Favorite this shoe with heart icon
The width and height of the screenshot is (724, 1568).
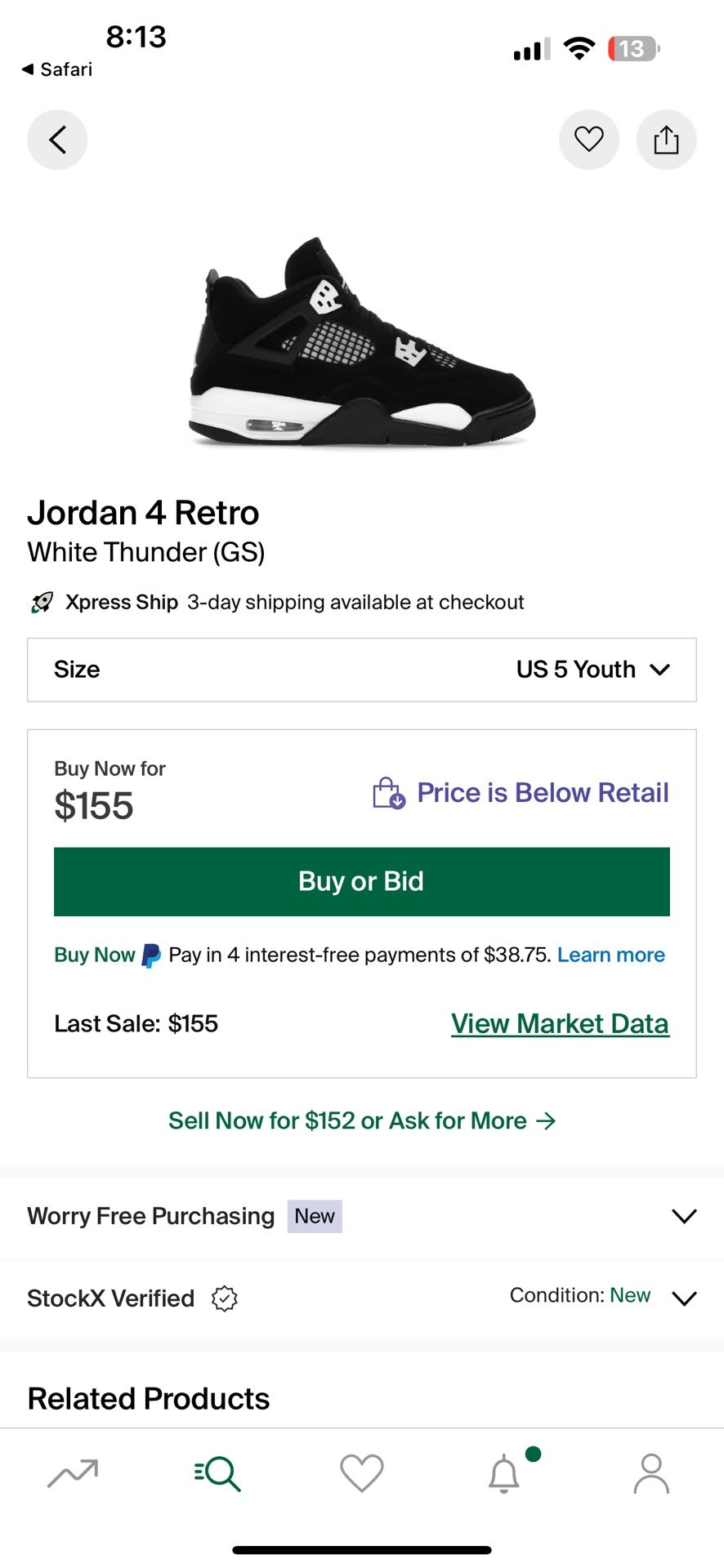pos(588,140)
